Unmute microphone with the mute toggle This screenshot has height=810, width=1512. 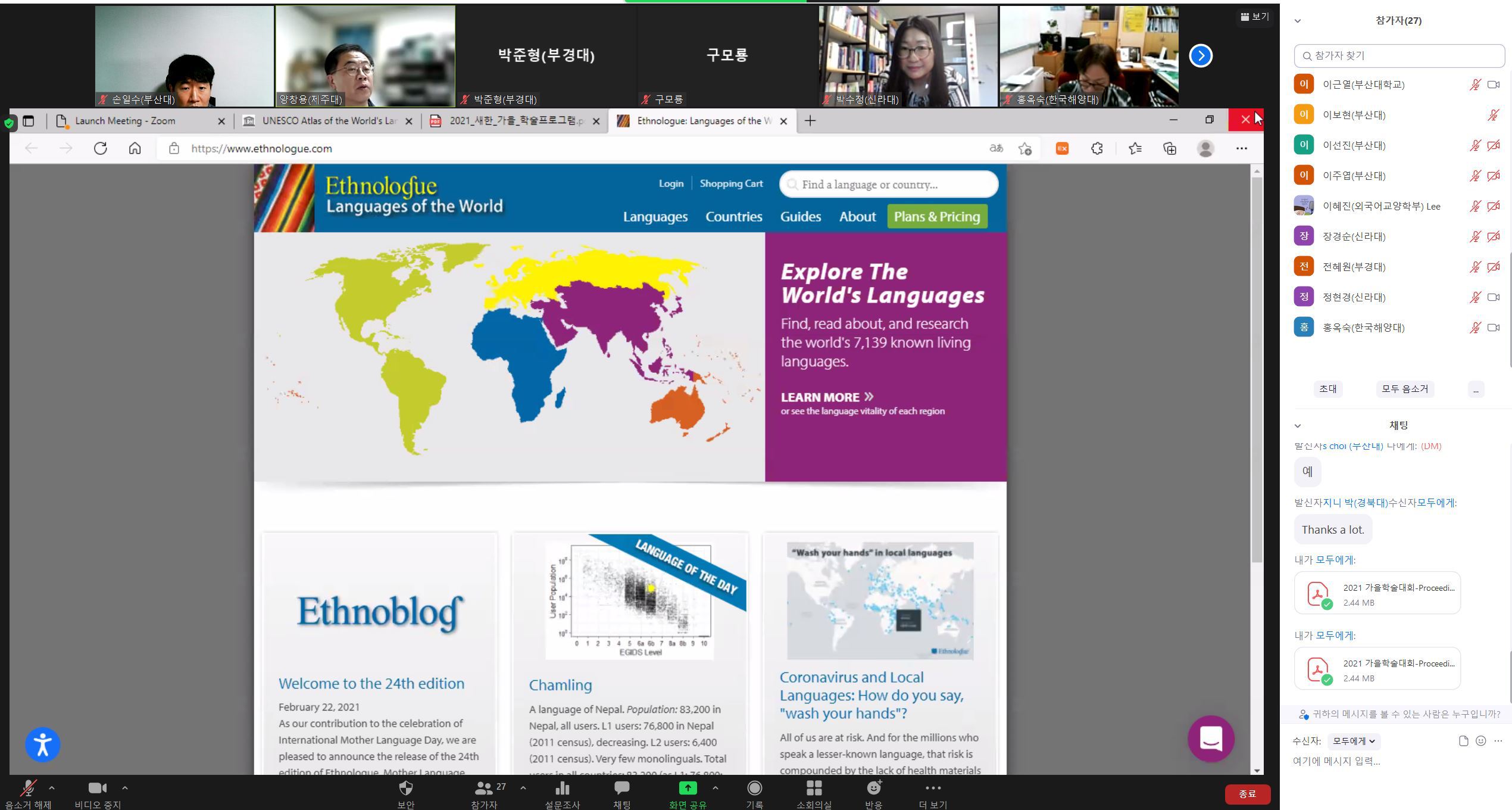point(28,789)
